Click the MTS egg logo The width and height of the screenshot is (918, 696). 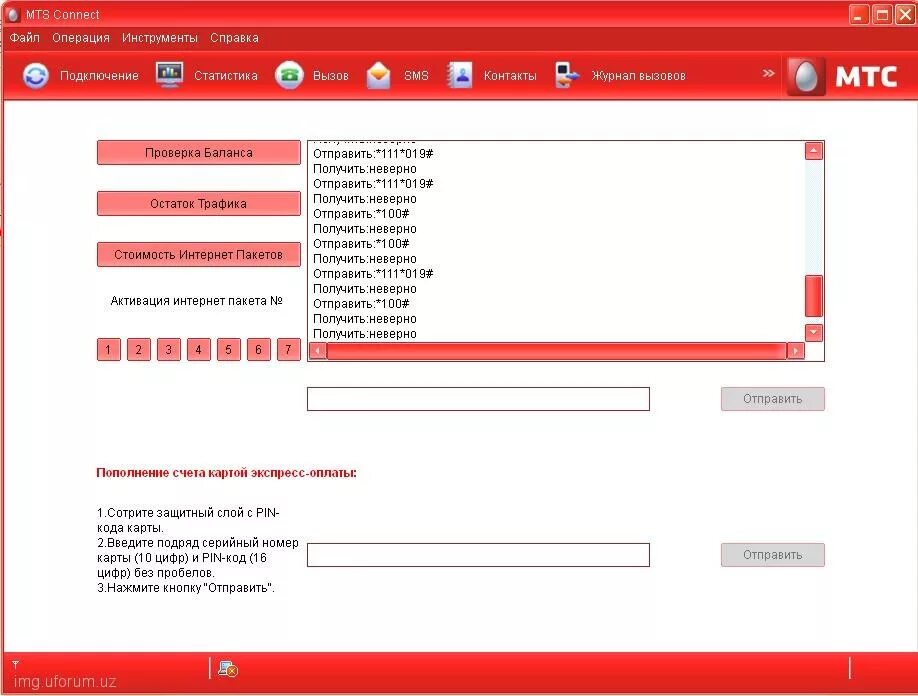pyautogui.click(x=806, y=76)
